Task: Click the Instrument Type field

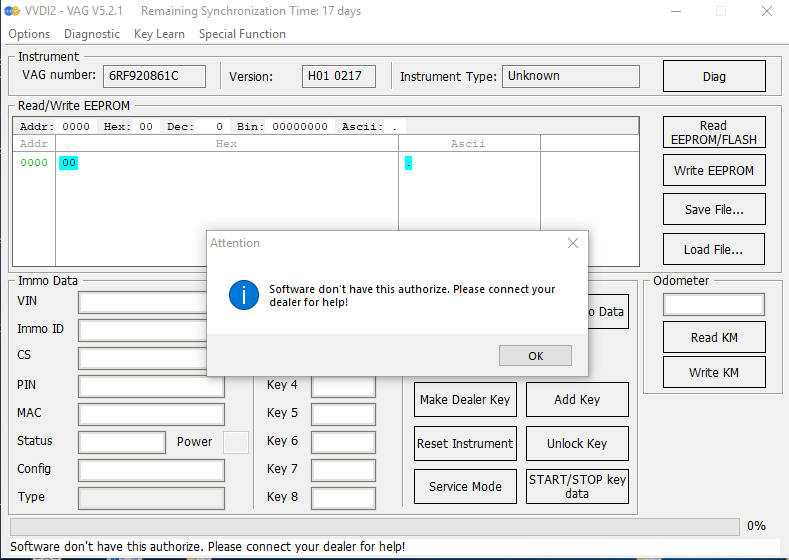Action: click(571, 76)
